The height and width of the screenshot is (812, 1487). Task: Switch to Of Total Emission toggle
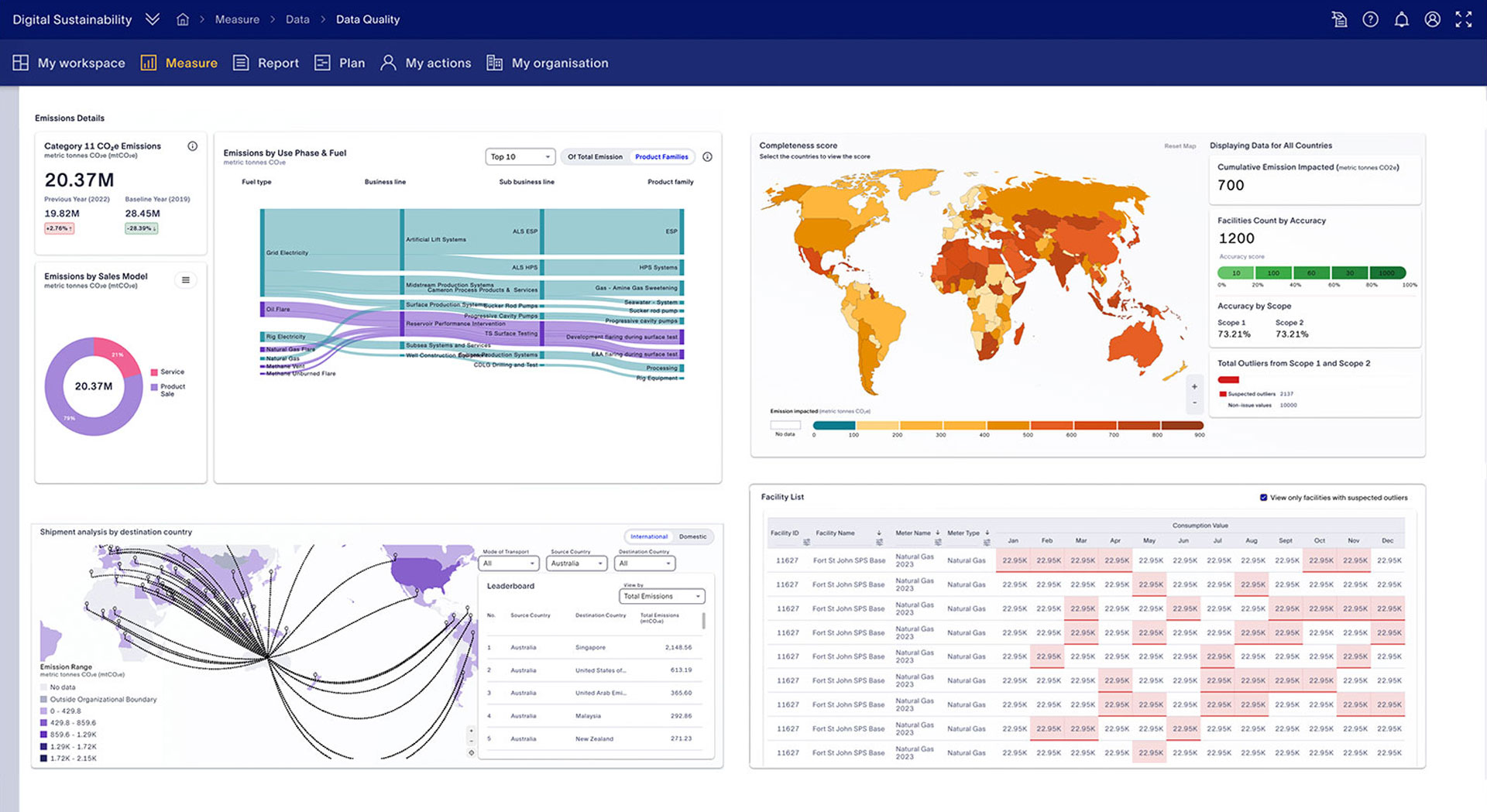(595, 157)
